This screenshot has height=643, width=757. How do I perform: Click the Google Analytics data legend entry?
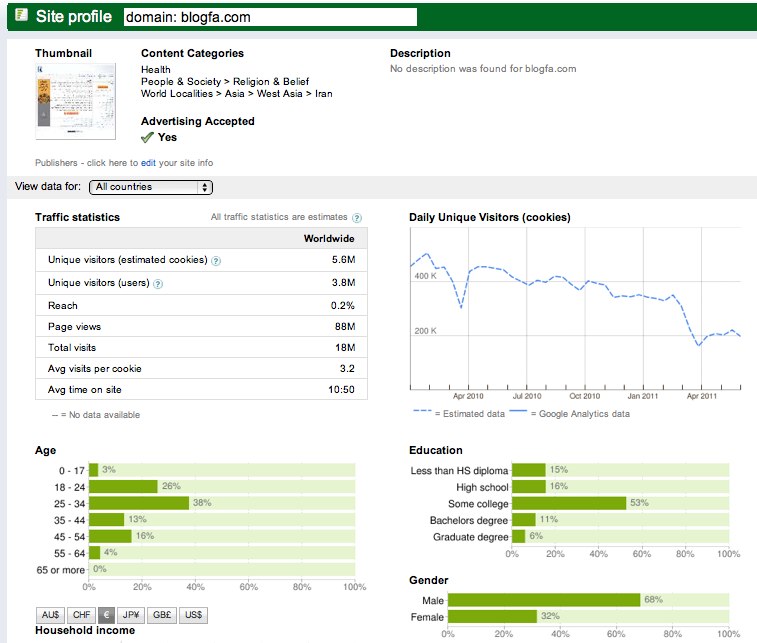tap(570, 414)
